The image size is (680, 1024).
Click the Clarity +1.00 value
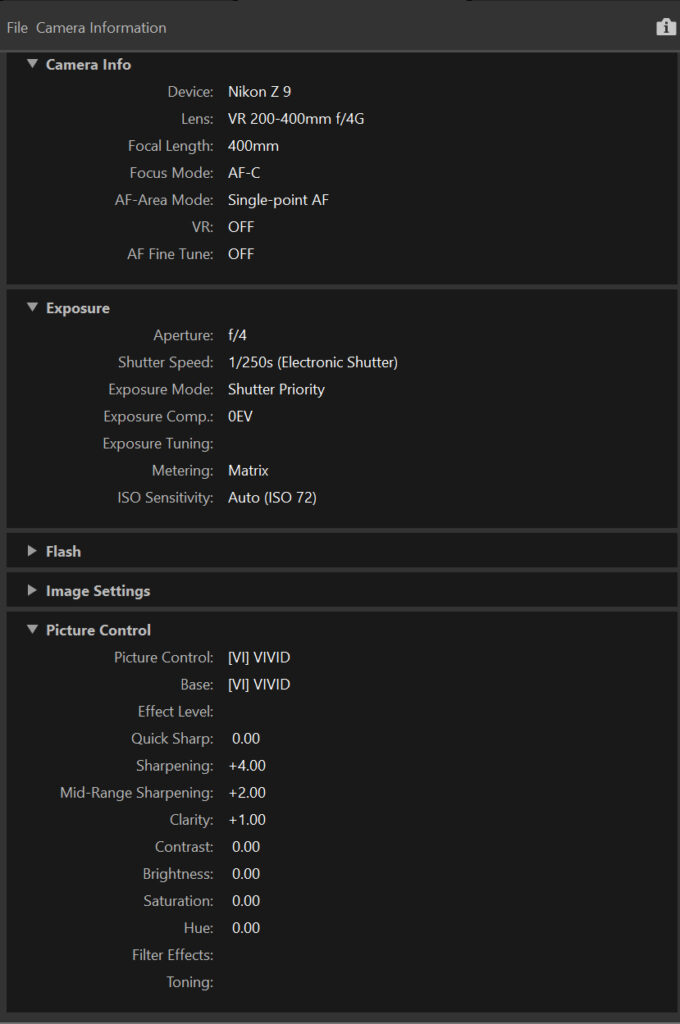tap(247, 820)
